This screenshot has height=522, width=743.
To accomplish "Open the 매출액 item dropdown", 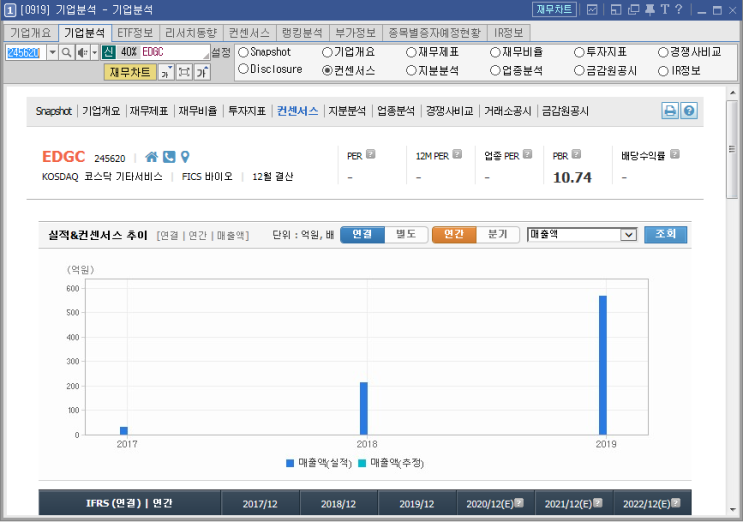I will (628, 234).
